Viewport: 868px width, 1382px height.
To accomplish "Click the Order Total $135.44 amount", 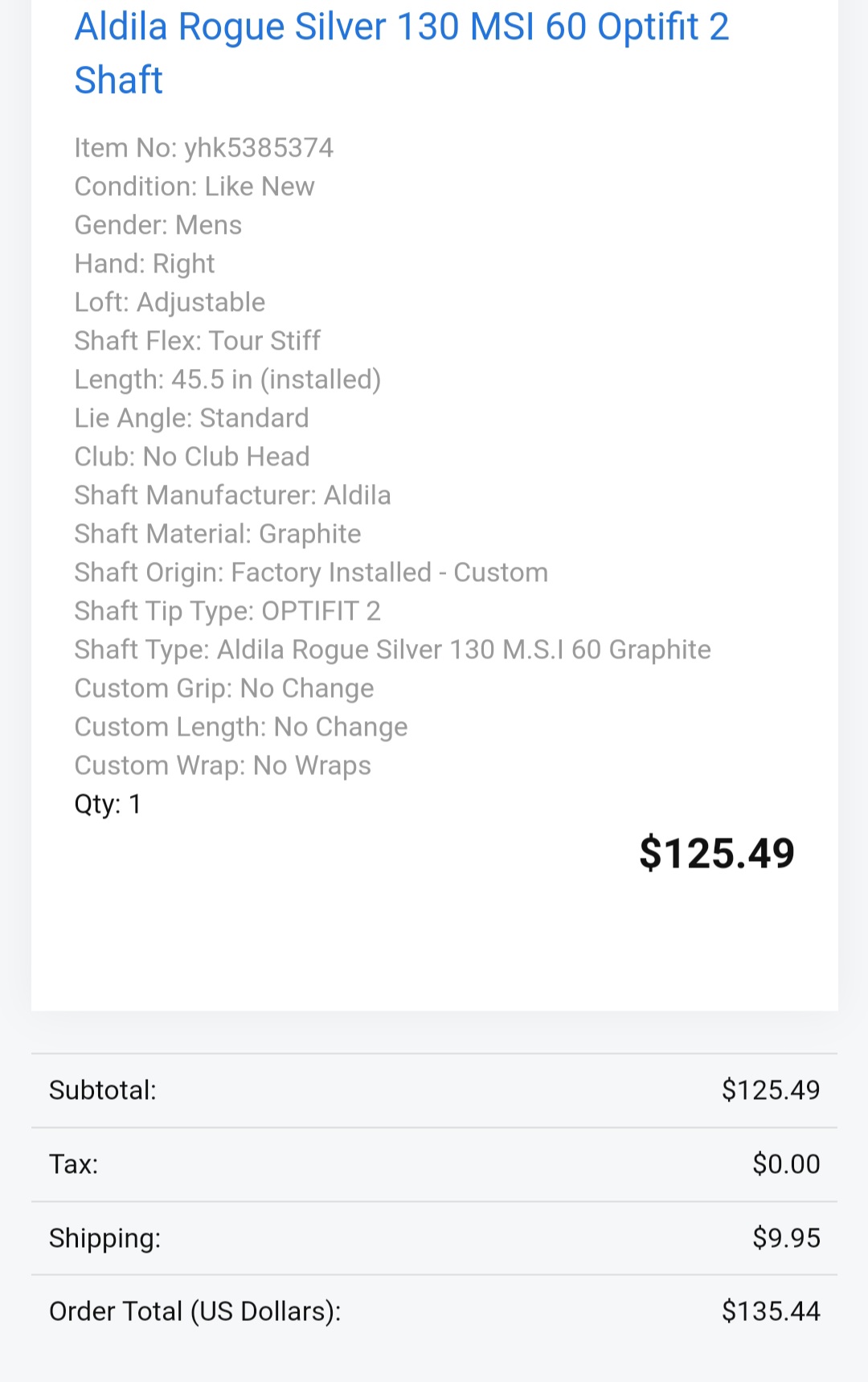I will pyautogui.click(x=770, y=1311).
